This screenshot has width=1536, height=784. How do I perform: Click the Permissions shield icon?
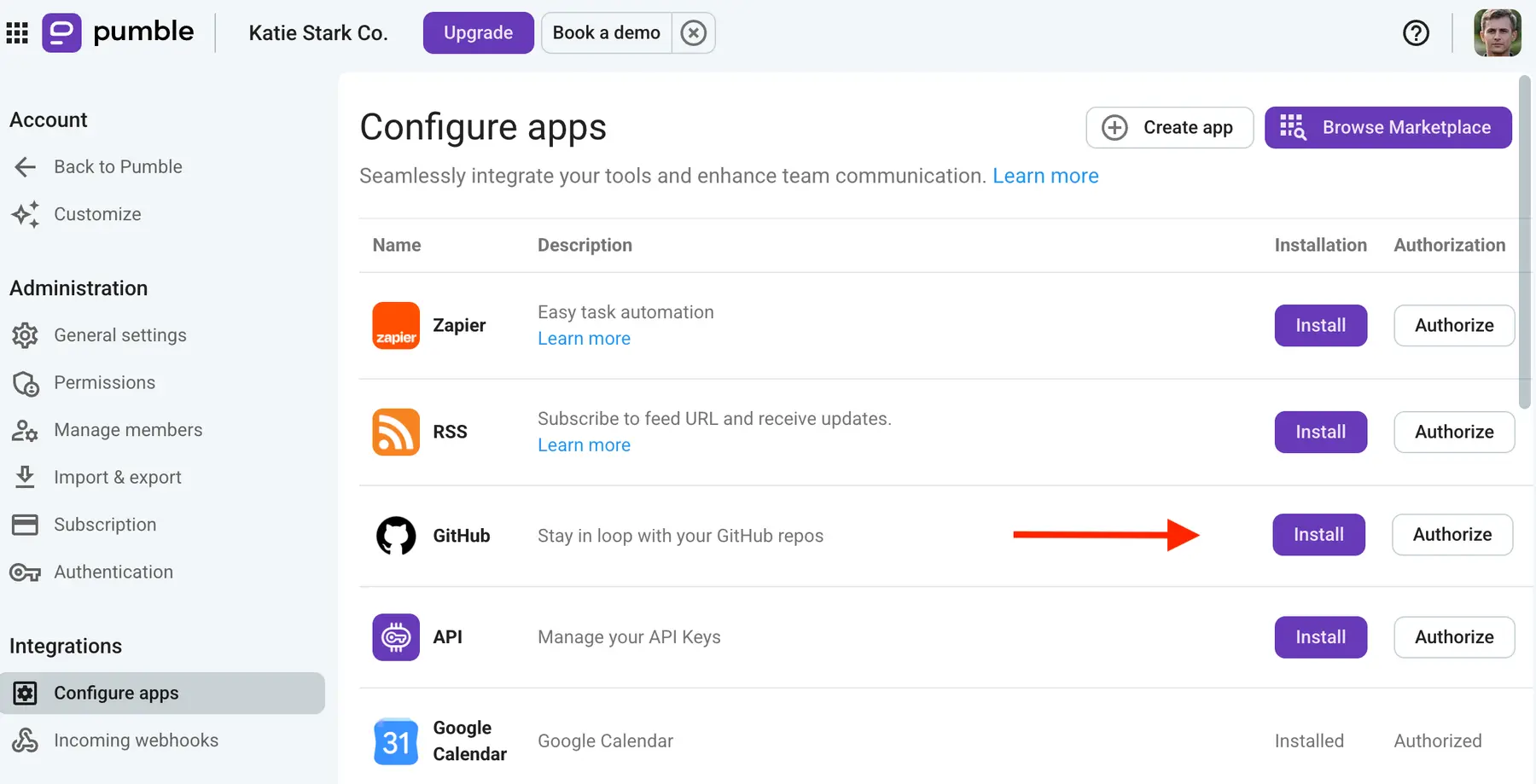tap(26, 384)
